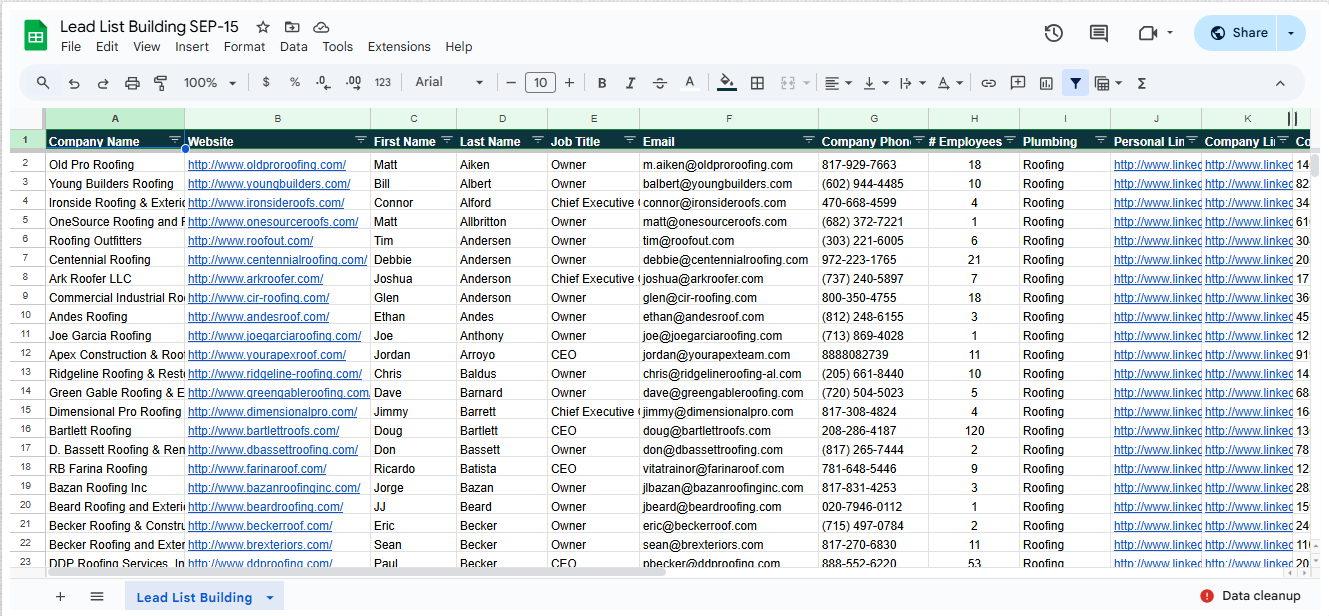Viewport: 1329px width, 616px height.
Task: Open the Insert menu
Action: click(192, 47)
